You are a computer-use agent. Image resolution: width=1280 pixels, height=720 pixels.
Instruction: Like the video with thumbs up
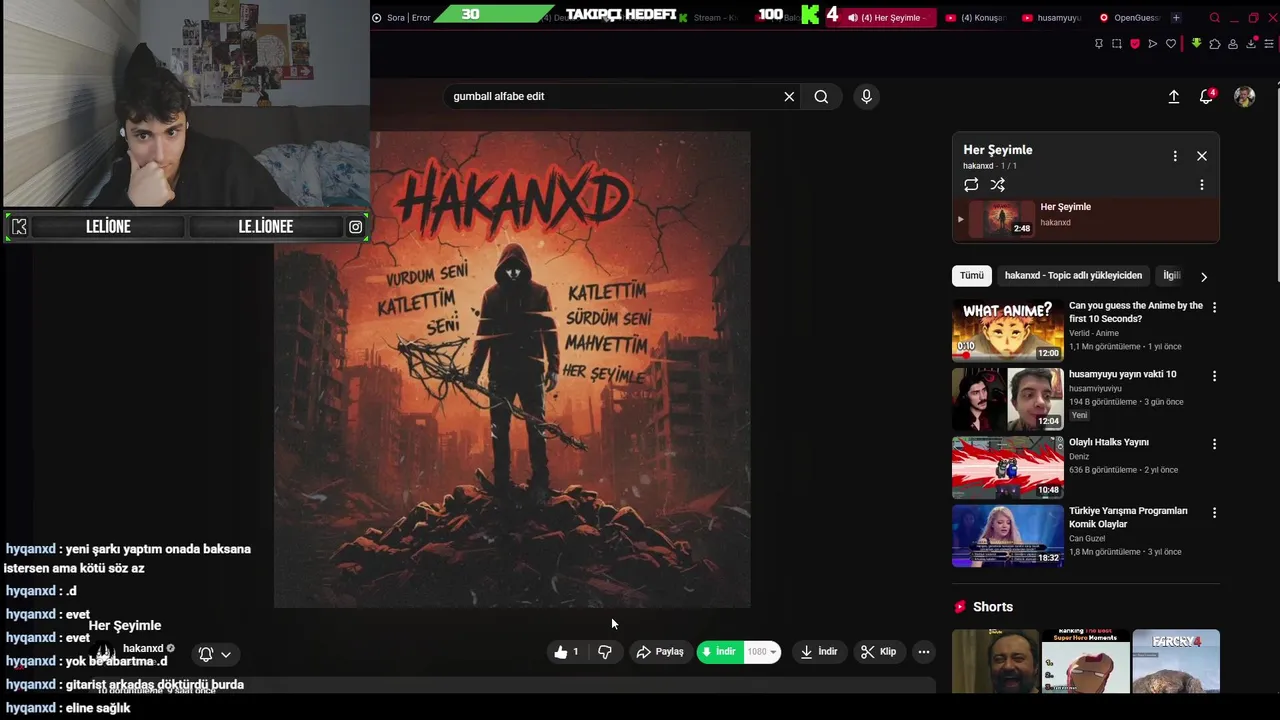[566, 652]
